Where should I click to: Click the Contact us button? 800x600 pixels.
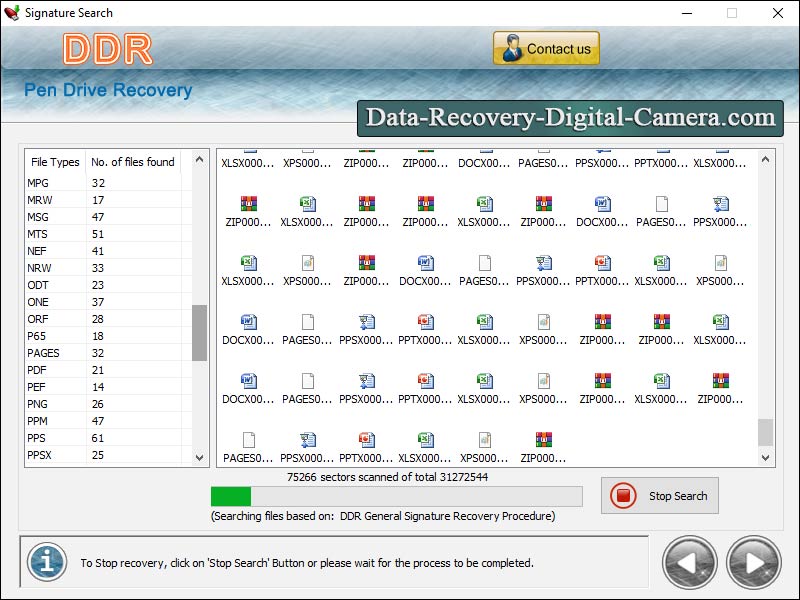pyautogui.click(x=545, y=47)
